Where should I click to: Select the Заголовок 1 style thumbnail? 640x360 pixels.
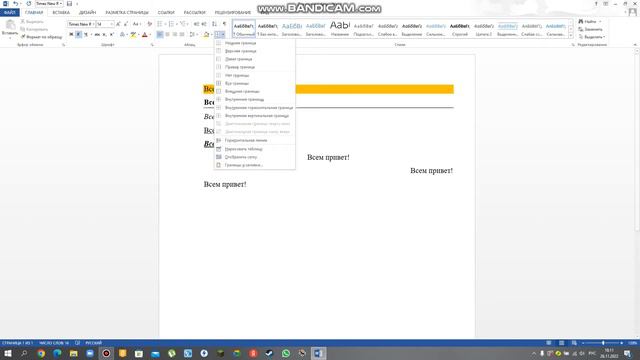coord(292,29)
